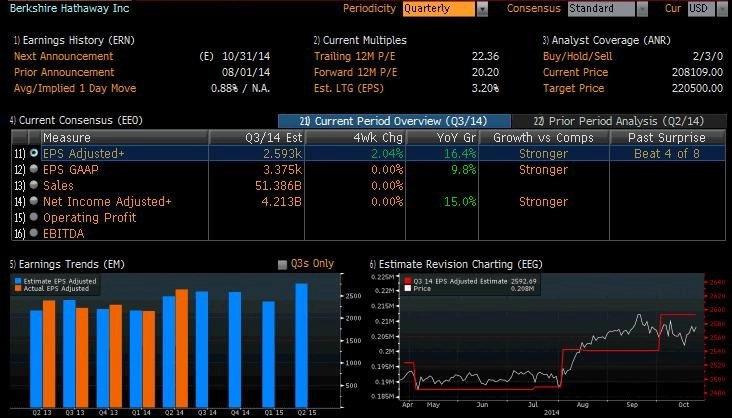732x418 pixels.
Task: Select the Operating Profit radio button
Action: (x=34, y=217)
